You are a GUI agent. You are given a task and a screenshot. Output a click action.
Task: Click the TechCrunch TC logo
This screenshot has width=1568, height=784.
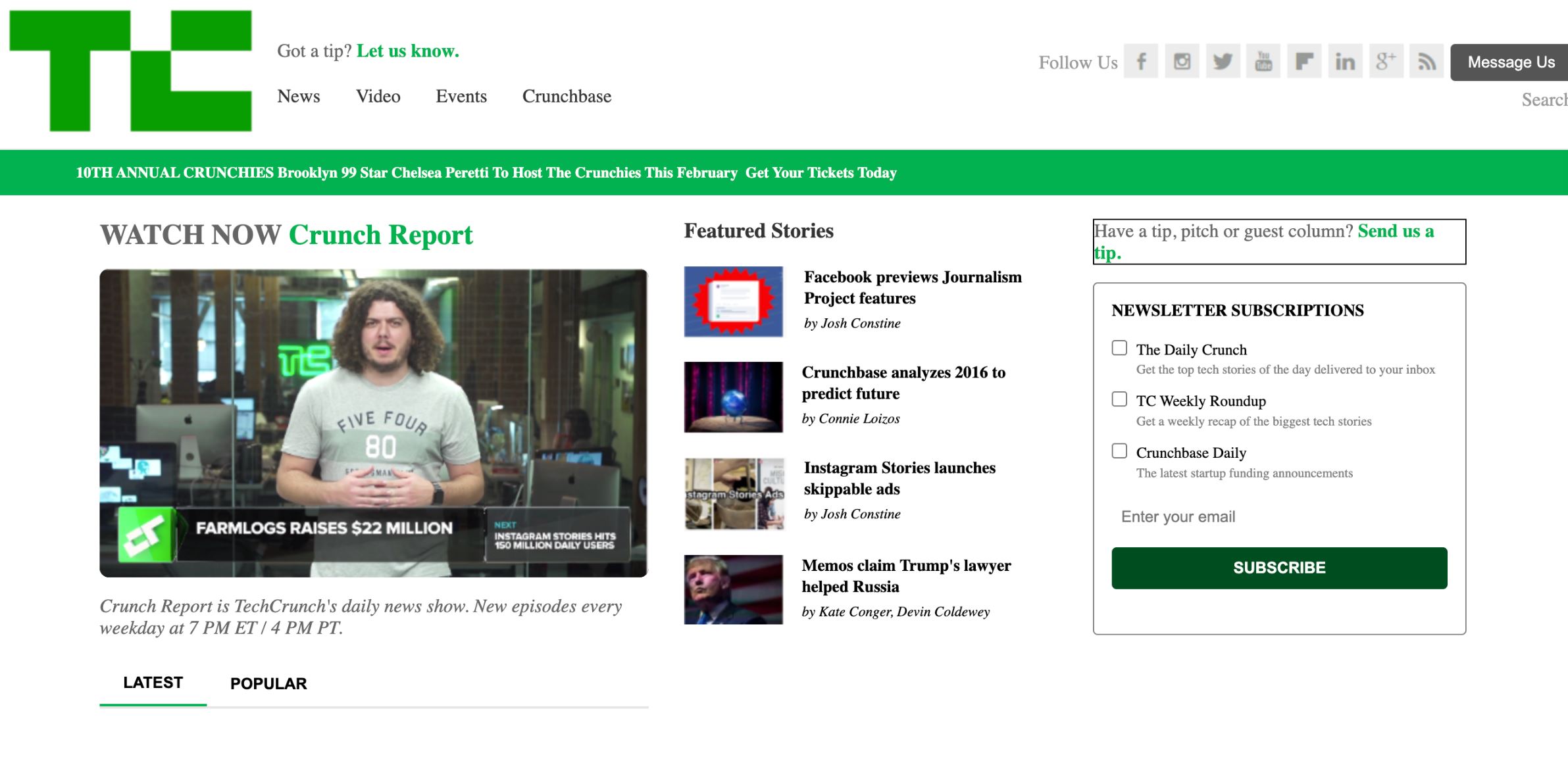130,70
